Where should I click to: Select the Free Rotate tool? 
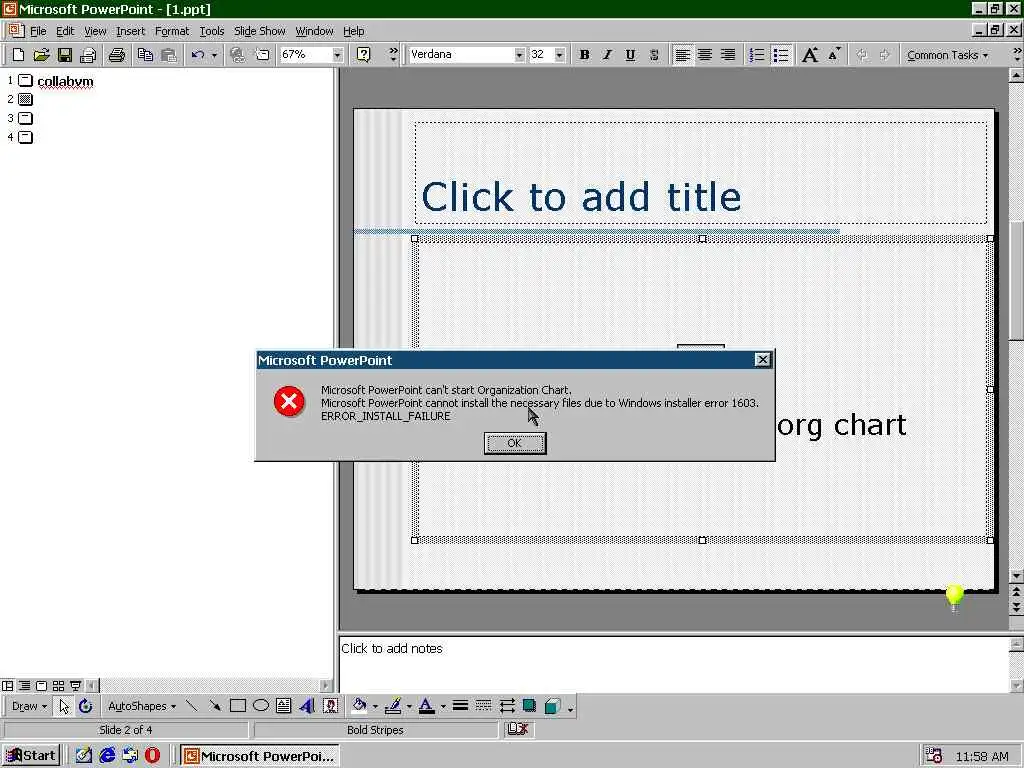(x=86, y=706)
